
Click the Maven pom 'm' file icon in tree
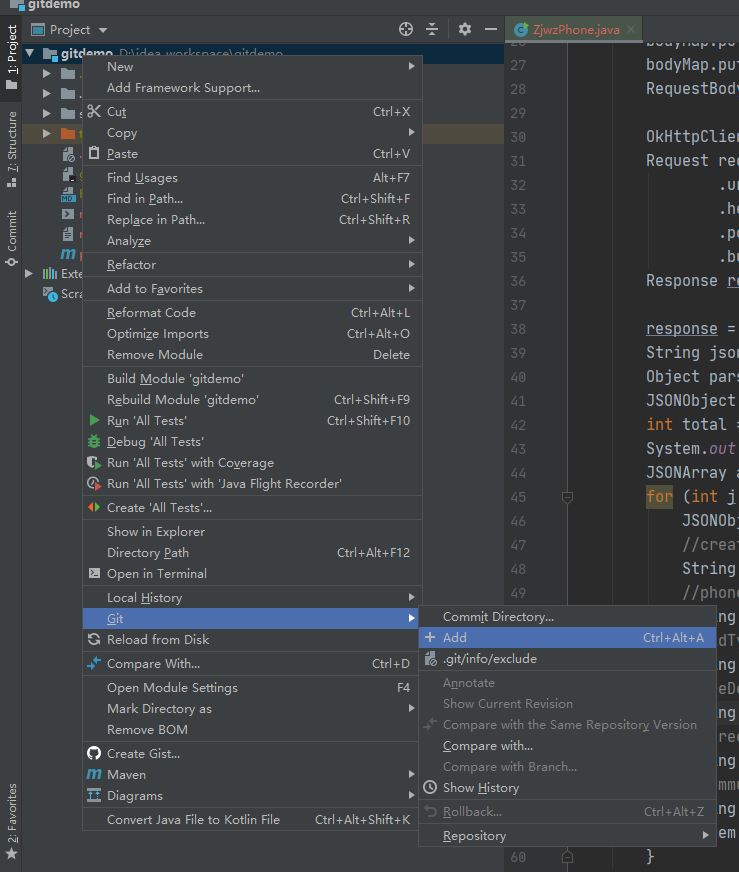[68, 254]
